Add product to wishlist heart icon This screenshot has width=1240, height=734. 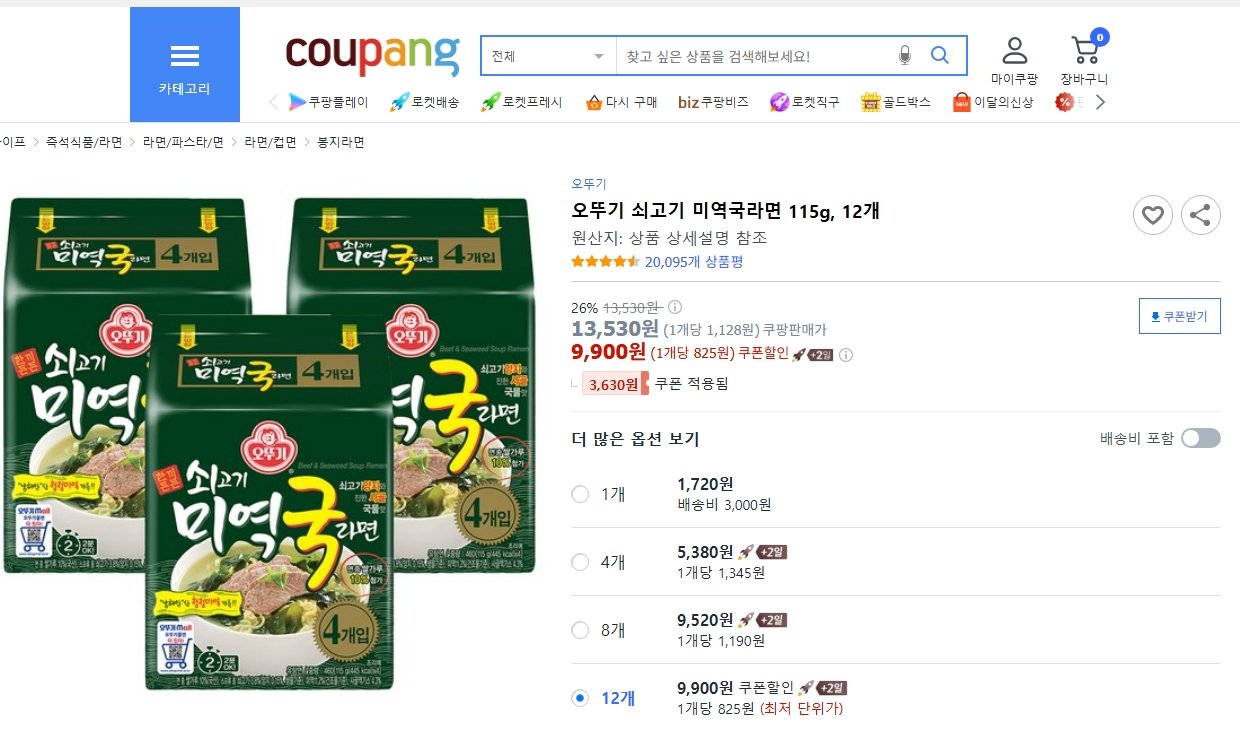click(1153, 215)
